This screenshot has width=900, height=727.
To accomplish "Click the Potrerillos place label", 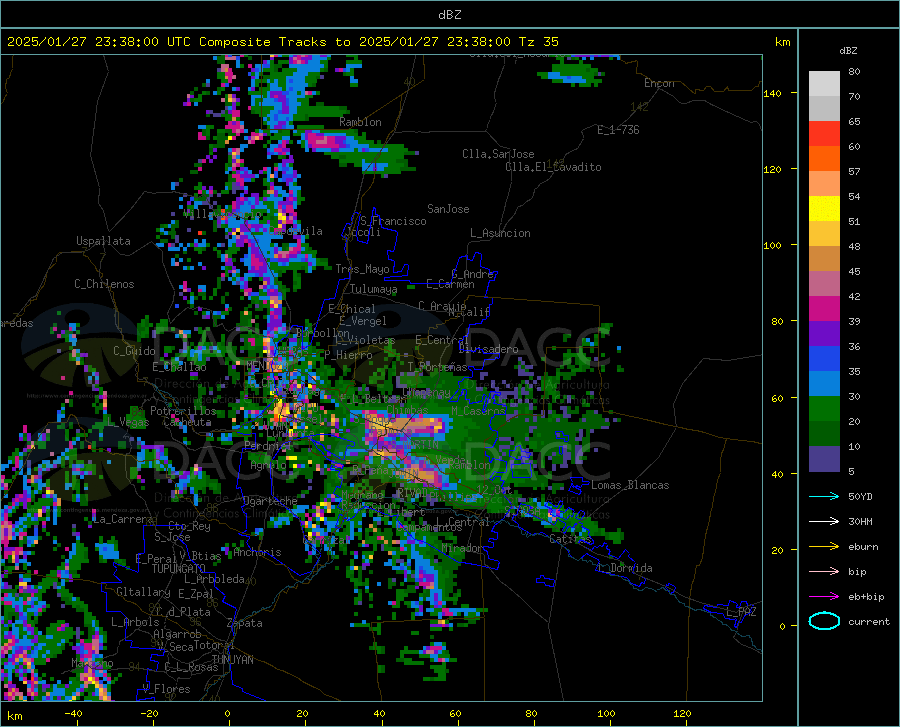I will tap(183, 411).
